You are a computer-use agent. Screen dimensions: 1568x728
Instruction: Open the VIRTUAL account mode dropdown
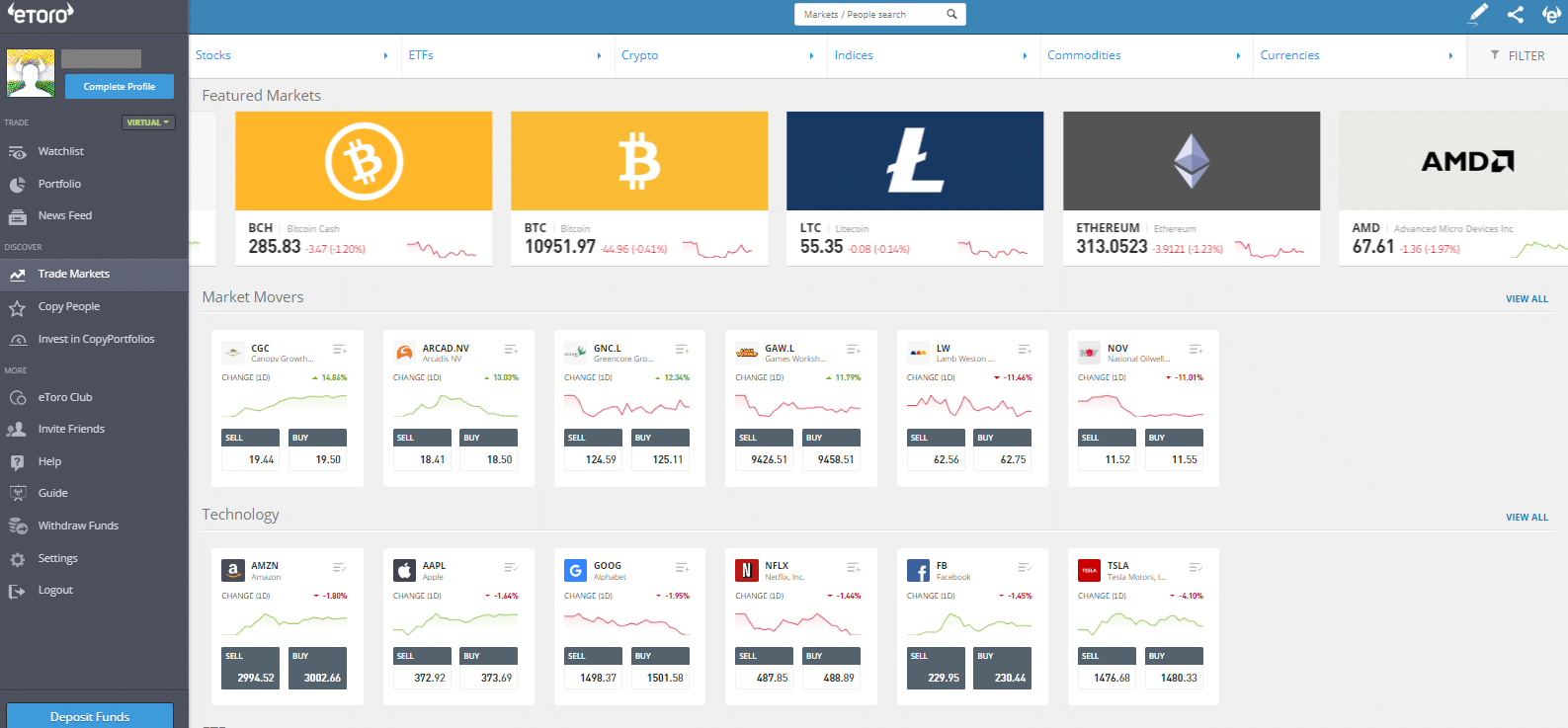148,122
